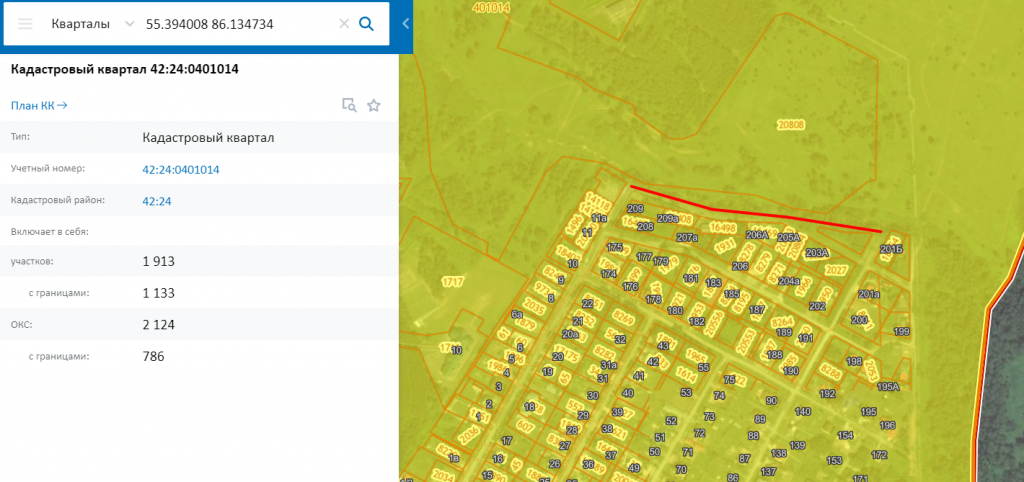Click house number 209 on the map
The image size is (1024, 482).
click(635, 208)
